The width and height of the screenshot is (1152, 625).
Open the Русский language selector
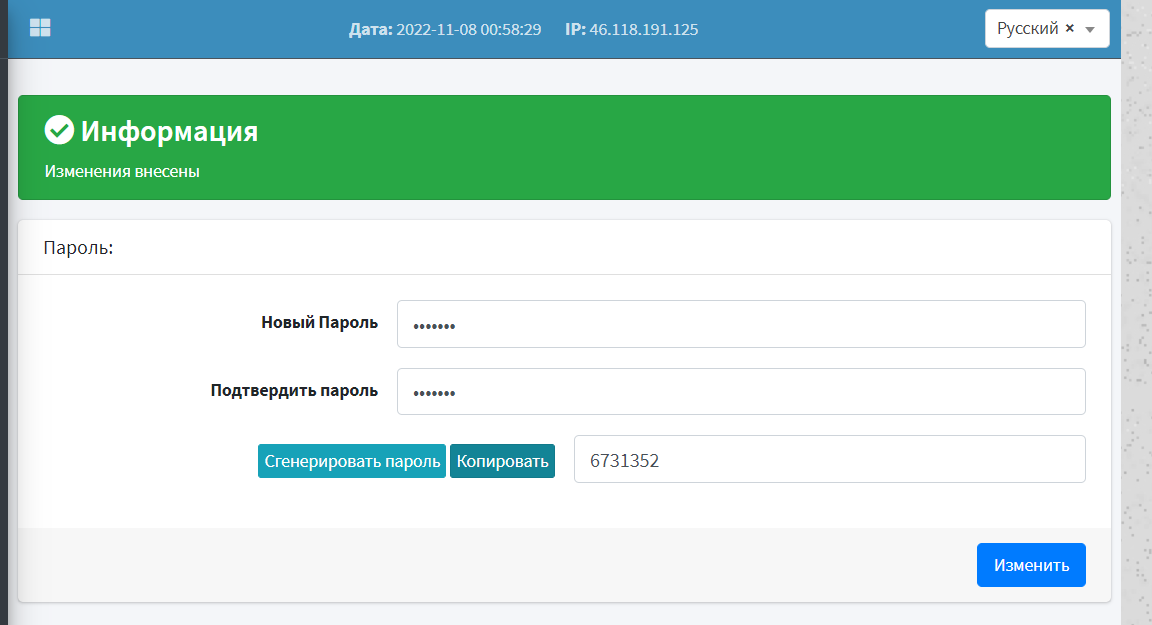(x=1028, y=29)
